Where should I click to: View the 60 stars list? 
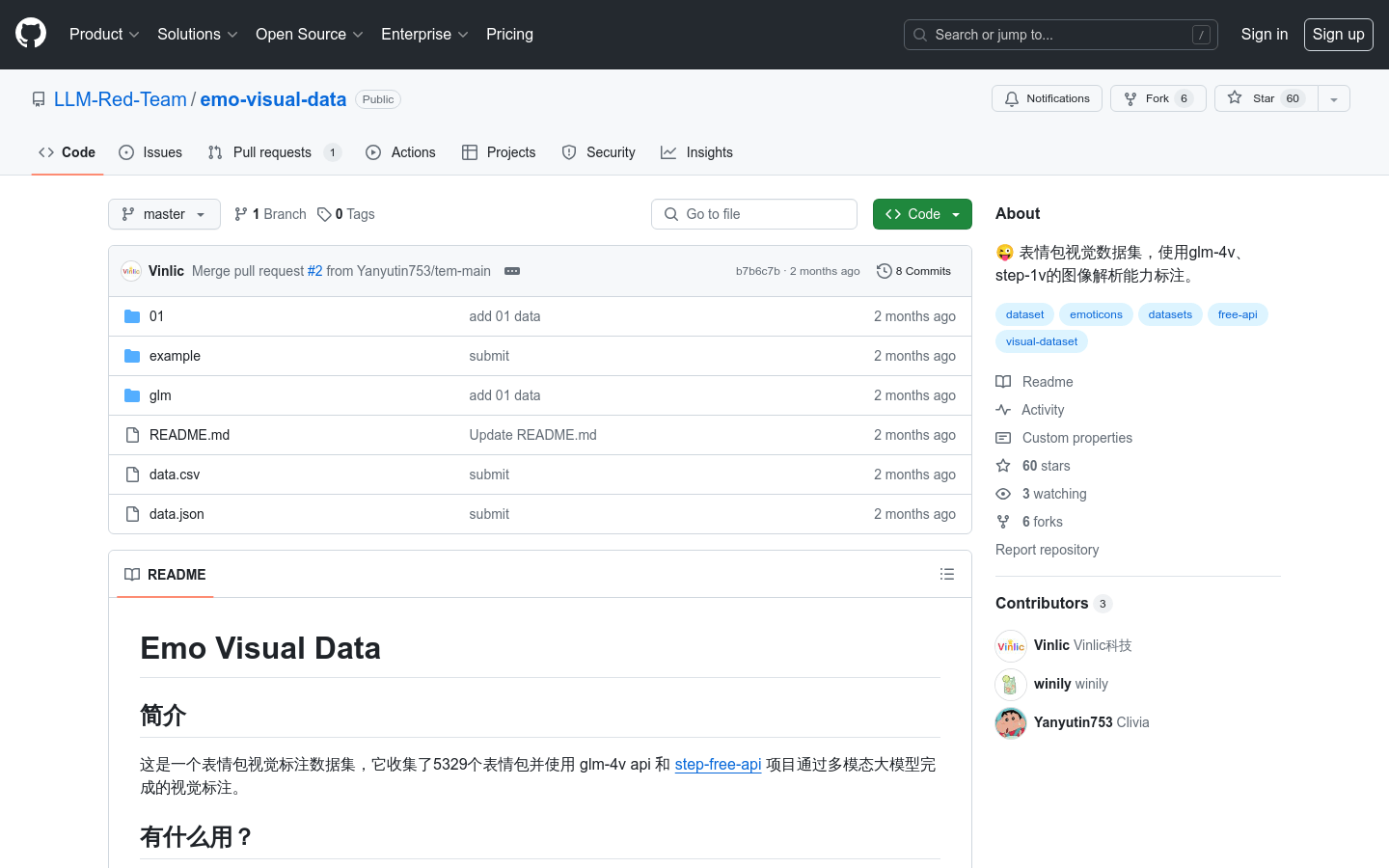(x=1033, y=466)
